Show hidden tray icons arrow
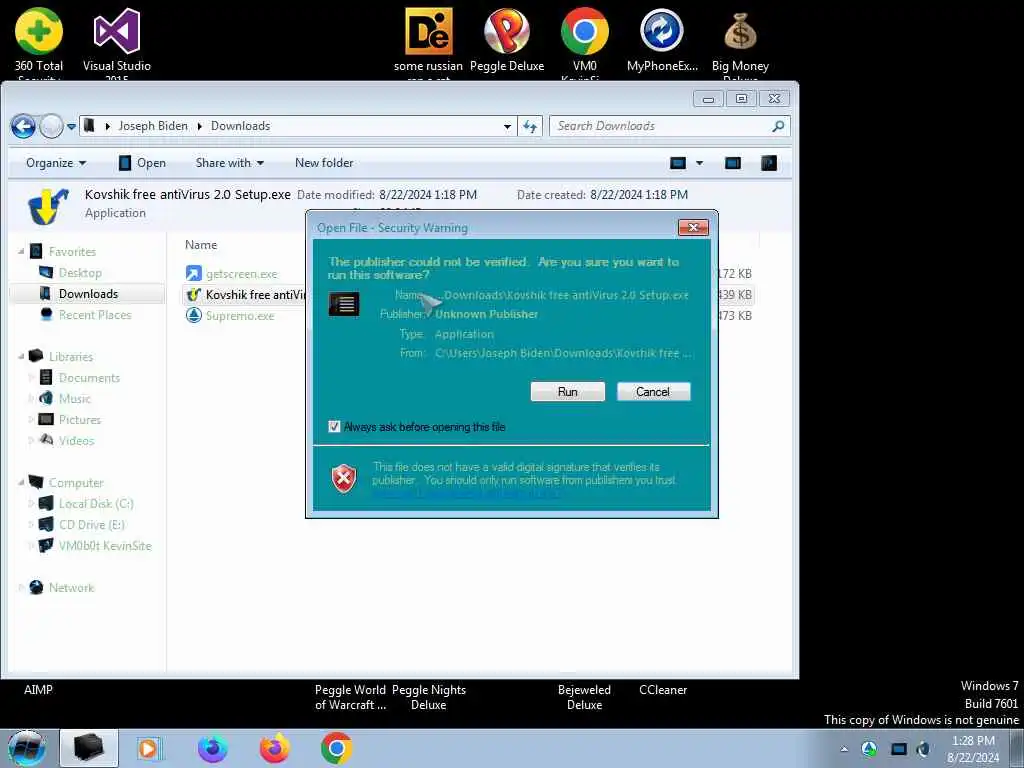The height and width of the screenshot is (768, 1024). 844,749
